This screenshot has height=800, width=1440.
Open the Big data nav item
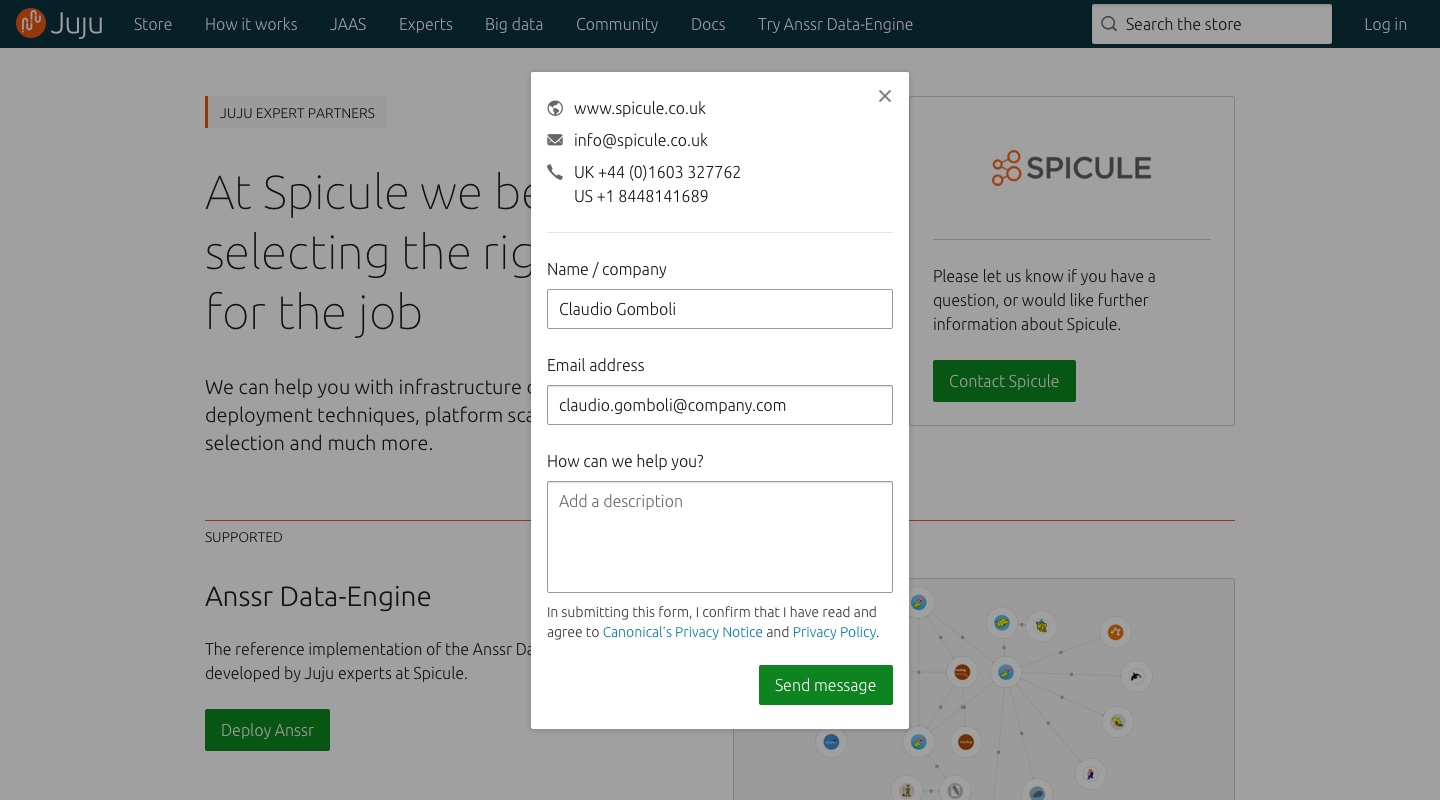click(x=514, y=24)
